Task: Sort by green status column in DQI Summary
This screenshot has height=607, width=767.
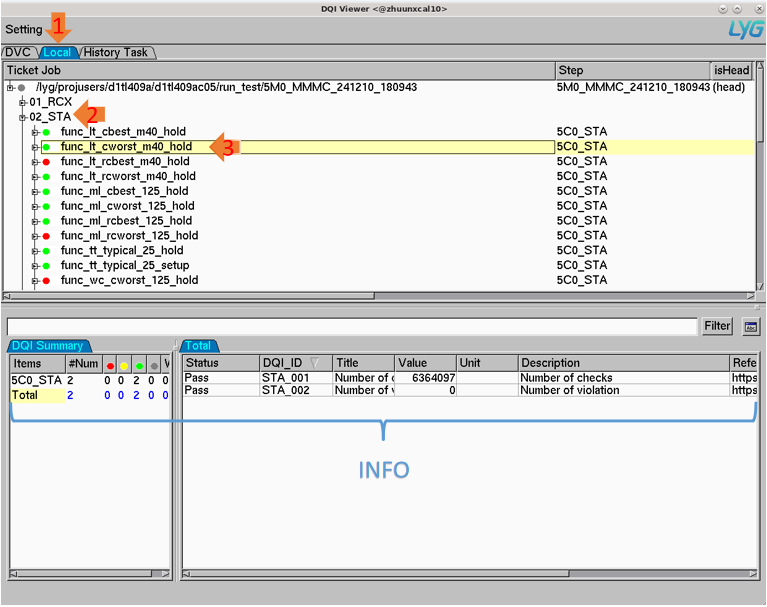Action: point(139,365)
